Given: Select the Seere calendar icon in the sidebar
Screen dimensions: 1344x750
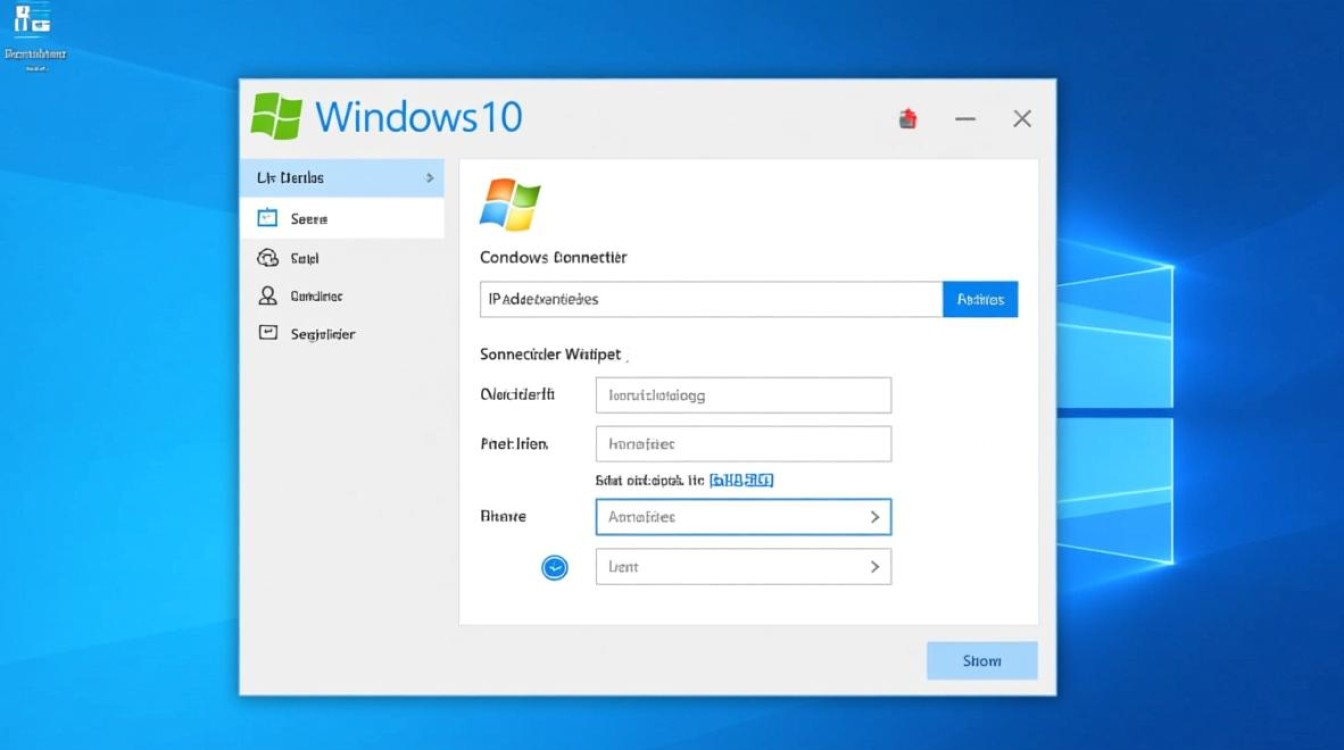Looking at the screenshot, I should (x=266, y=217).
